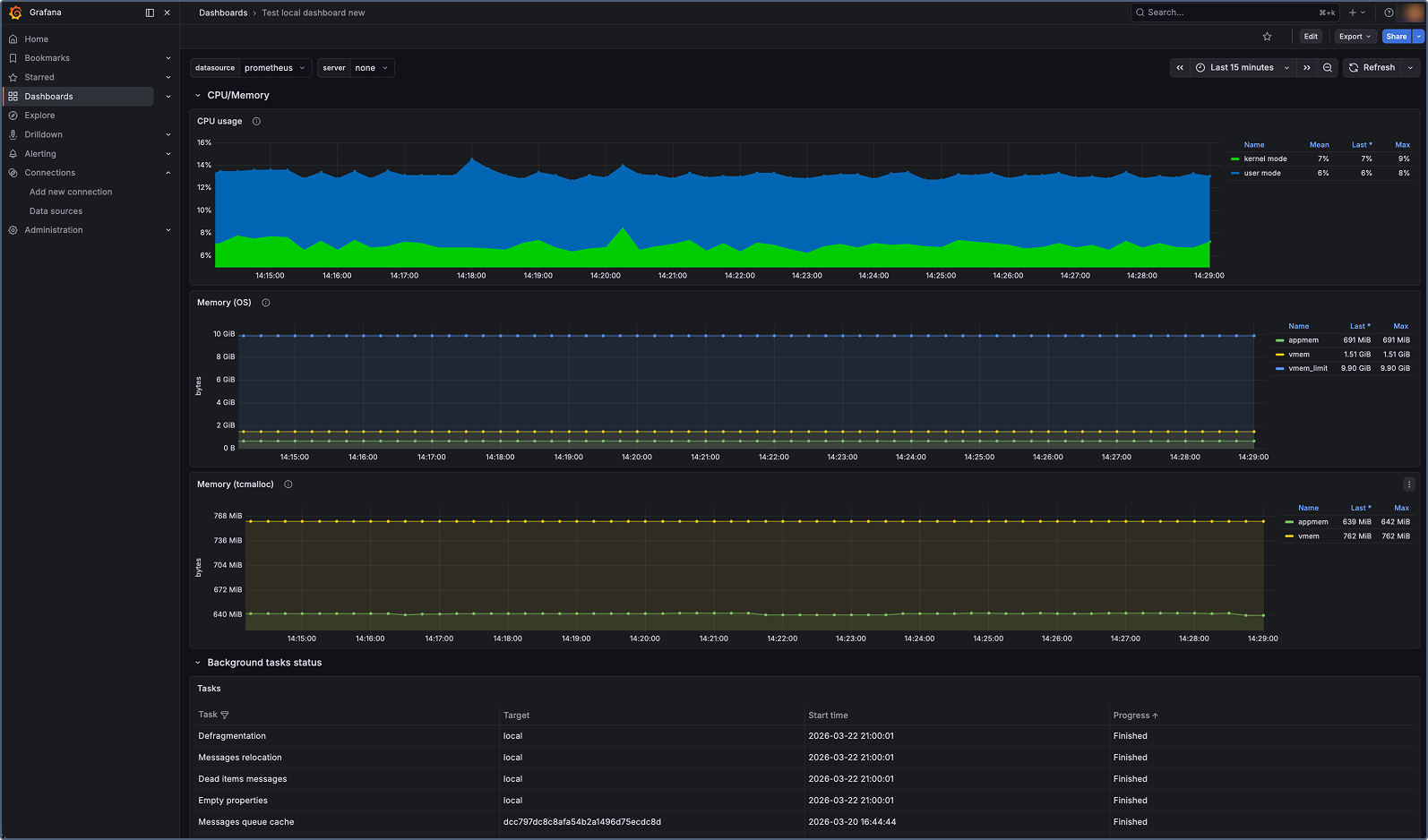Toggle vmem_limit series in Memory OS legend

pos(1307,369)
